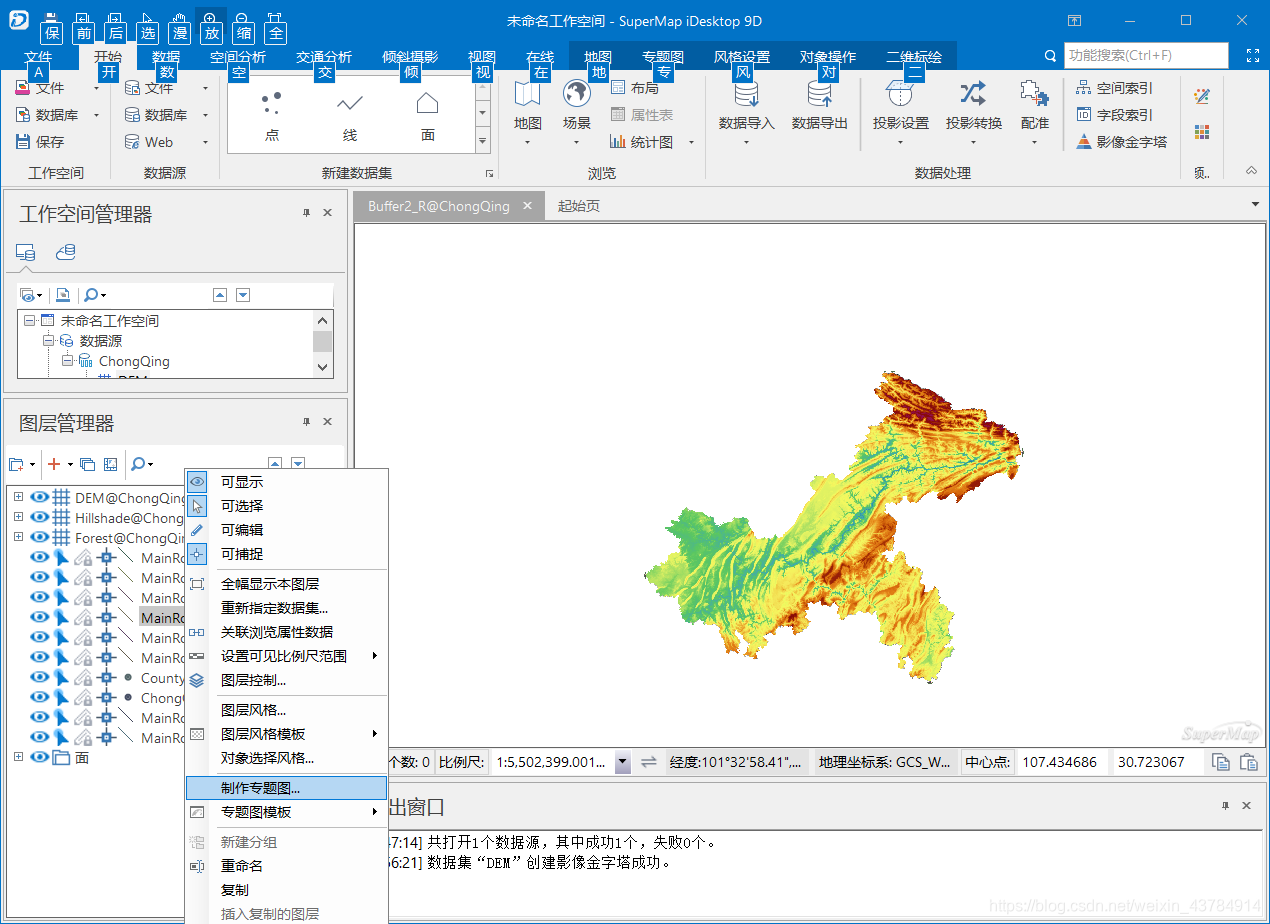The width and height of the screenshot is (1270, 924).
Task: Expand the DEM@ChongQing layer node
Action: 18,497
